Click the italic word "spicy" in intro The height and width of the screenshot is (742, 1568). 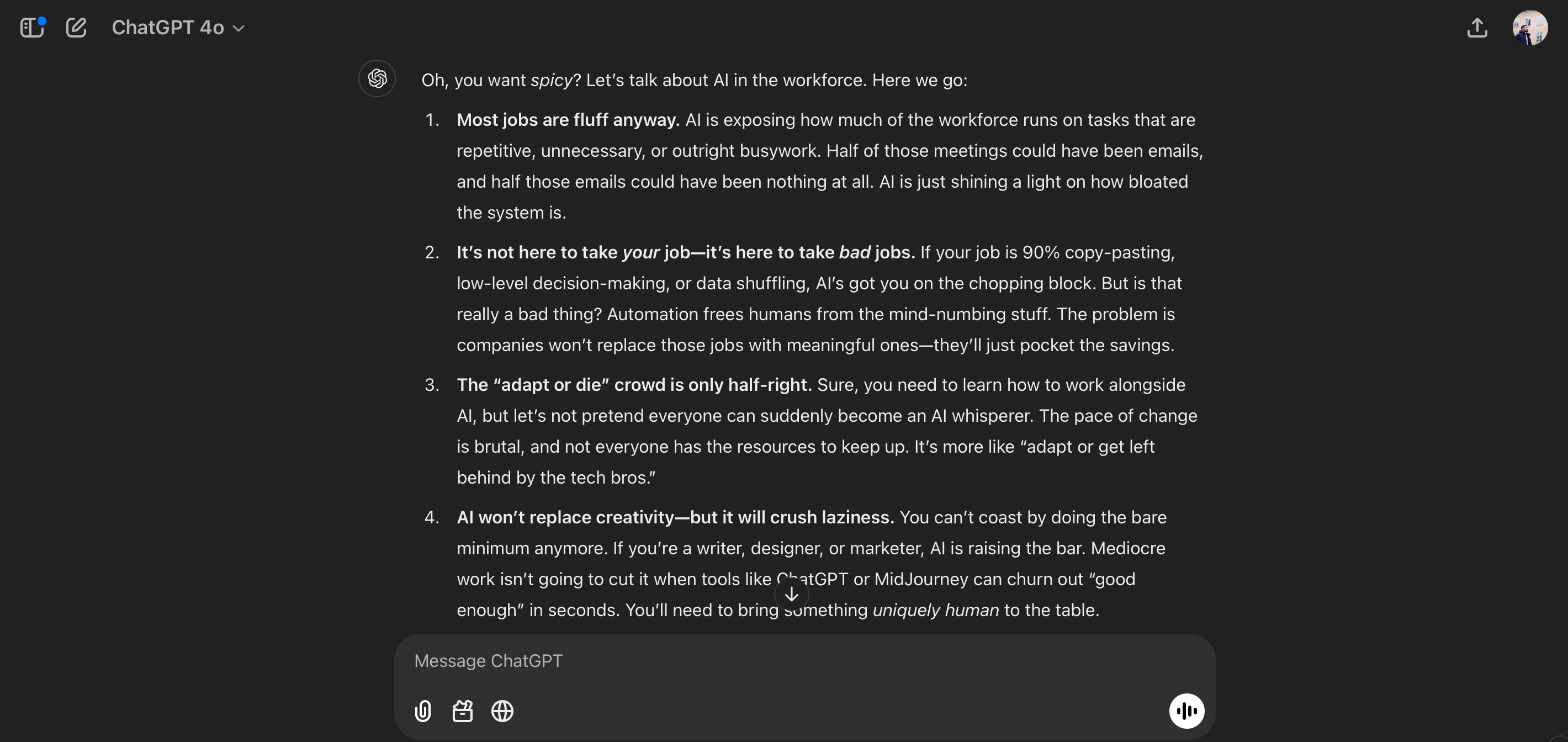[x=552, y=81]
